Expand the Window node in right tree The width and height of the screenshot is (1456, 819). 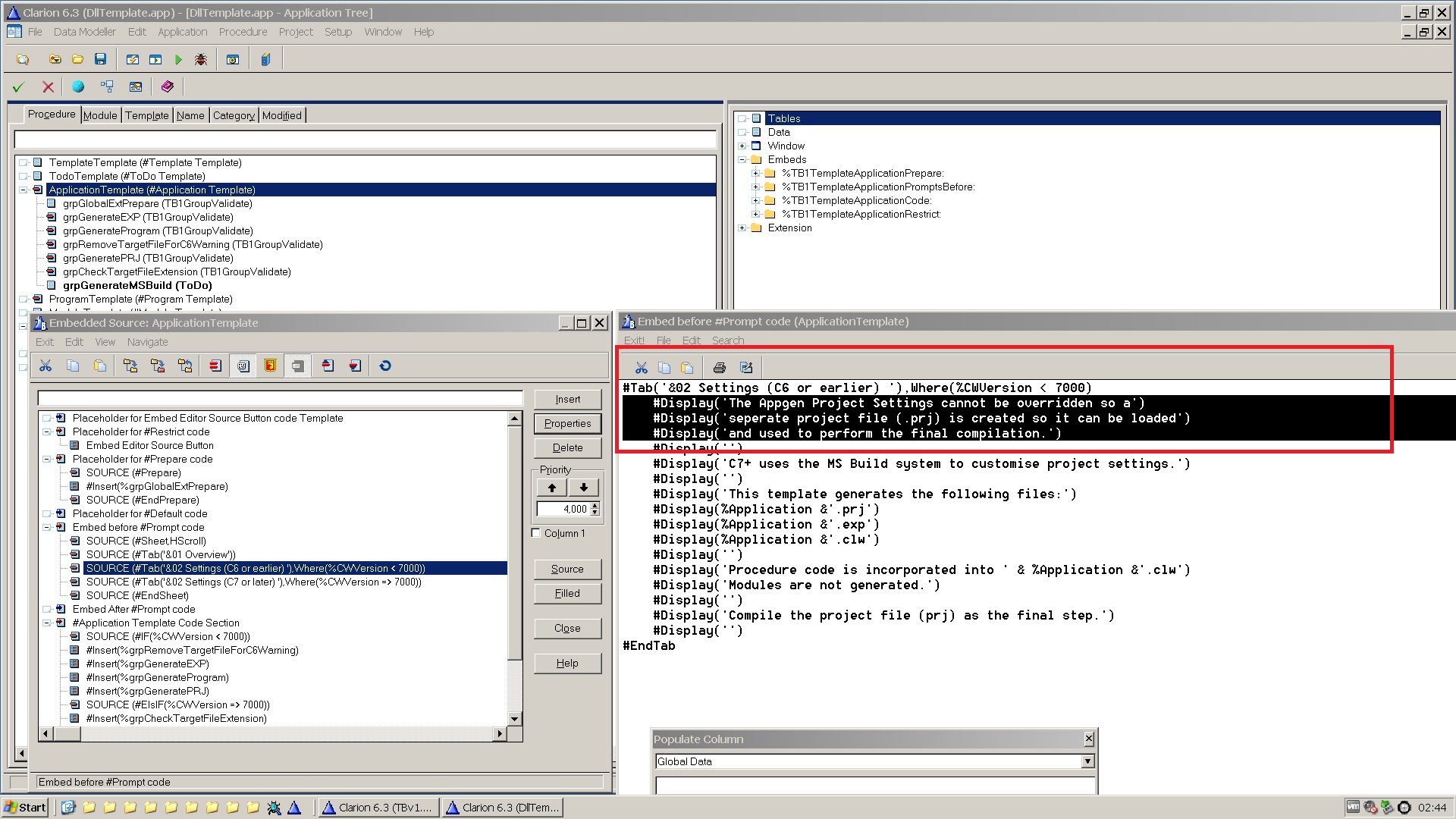pyautogui.click(x=743, y=146)
